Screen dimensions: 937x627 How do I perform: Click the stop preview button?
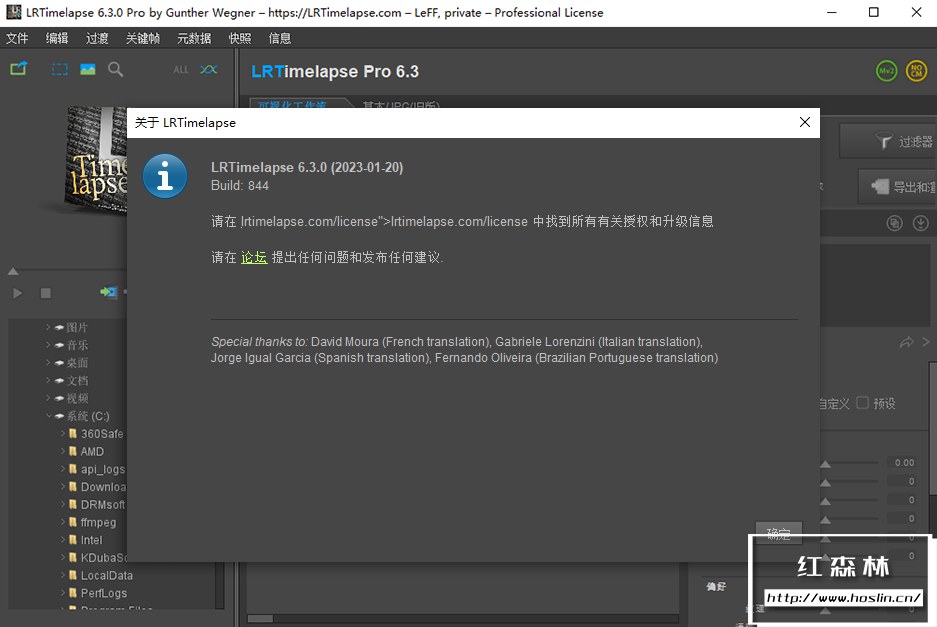(45, 293)
